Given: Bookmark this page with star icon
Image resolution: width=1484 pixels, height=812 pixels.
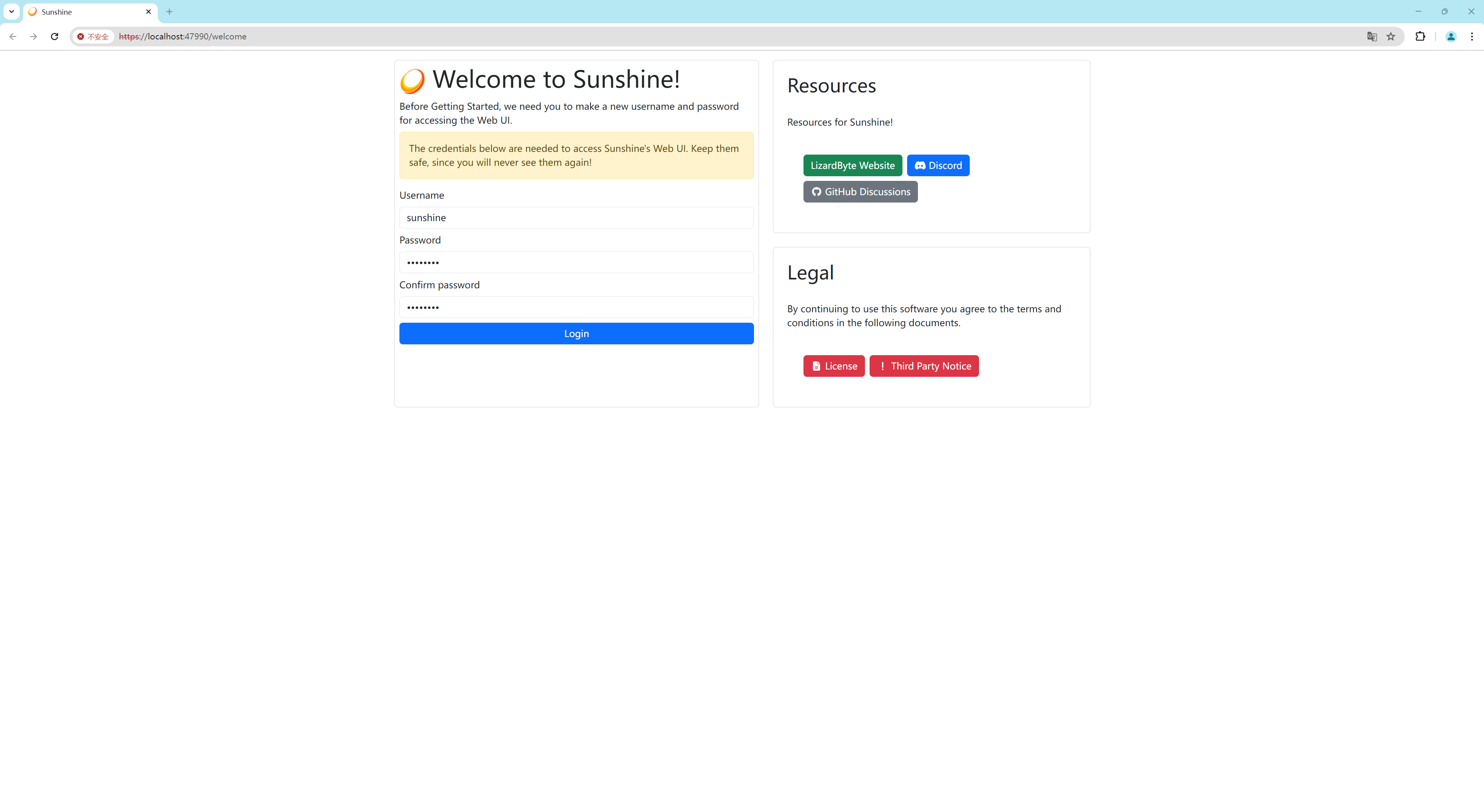Looking at the screenshot, I should (x=1391, y=36).
